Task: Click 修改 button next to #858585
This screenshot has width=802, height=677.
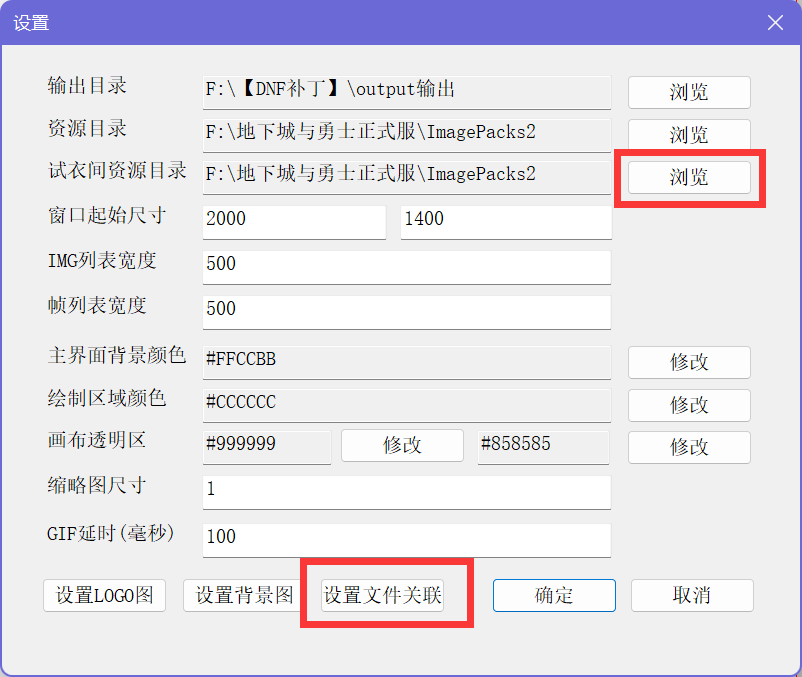Action: coord(689,447)
